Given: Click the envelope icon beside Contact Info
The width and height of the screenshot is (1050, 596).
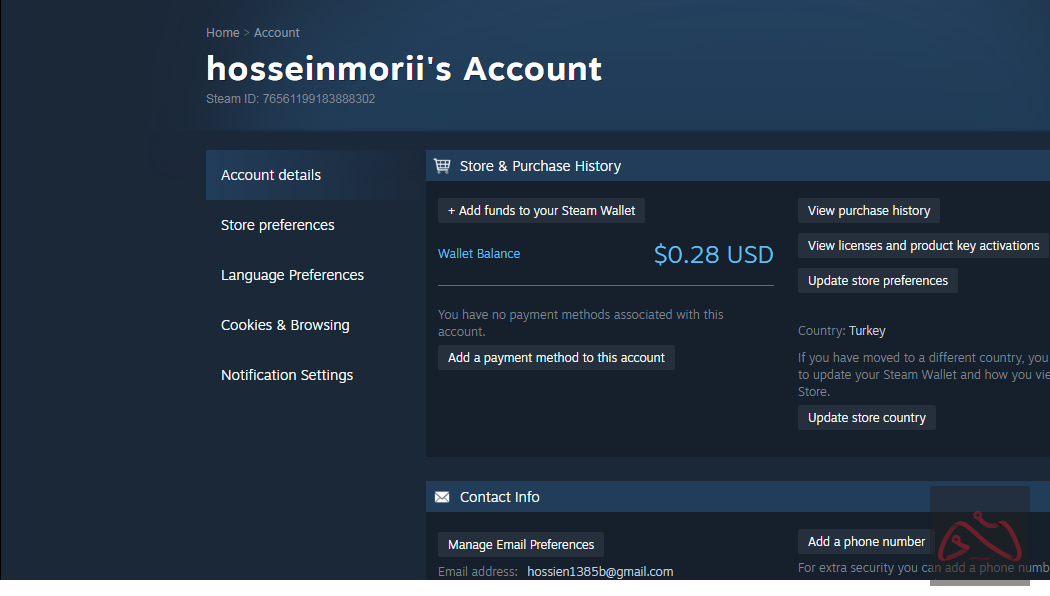Looking at the screenshot, I should pyautogui.click(x=442, y=497).
